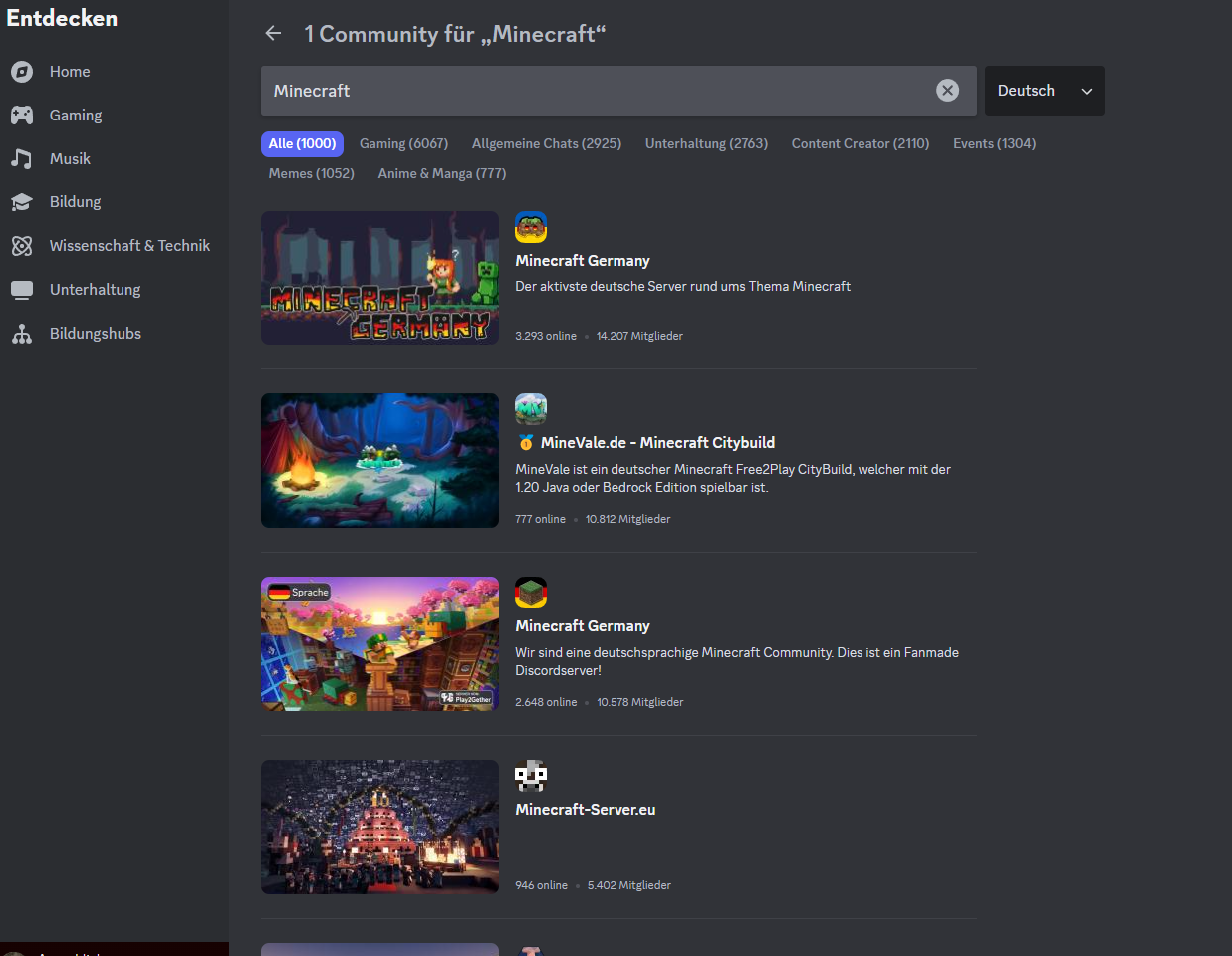Viewport: 1232px width, 956px height.
Task: Select the Events (1304) filter tab
Action: tap(994, 144)
